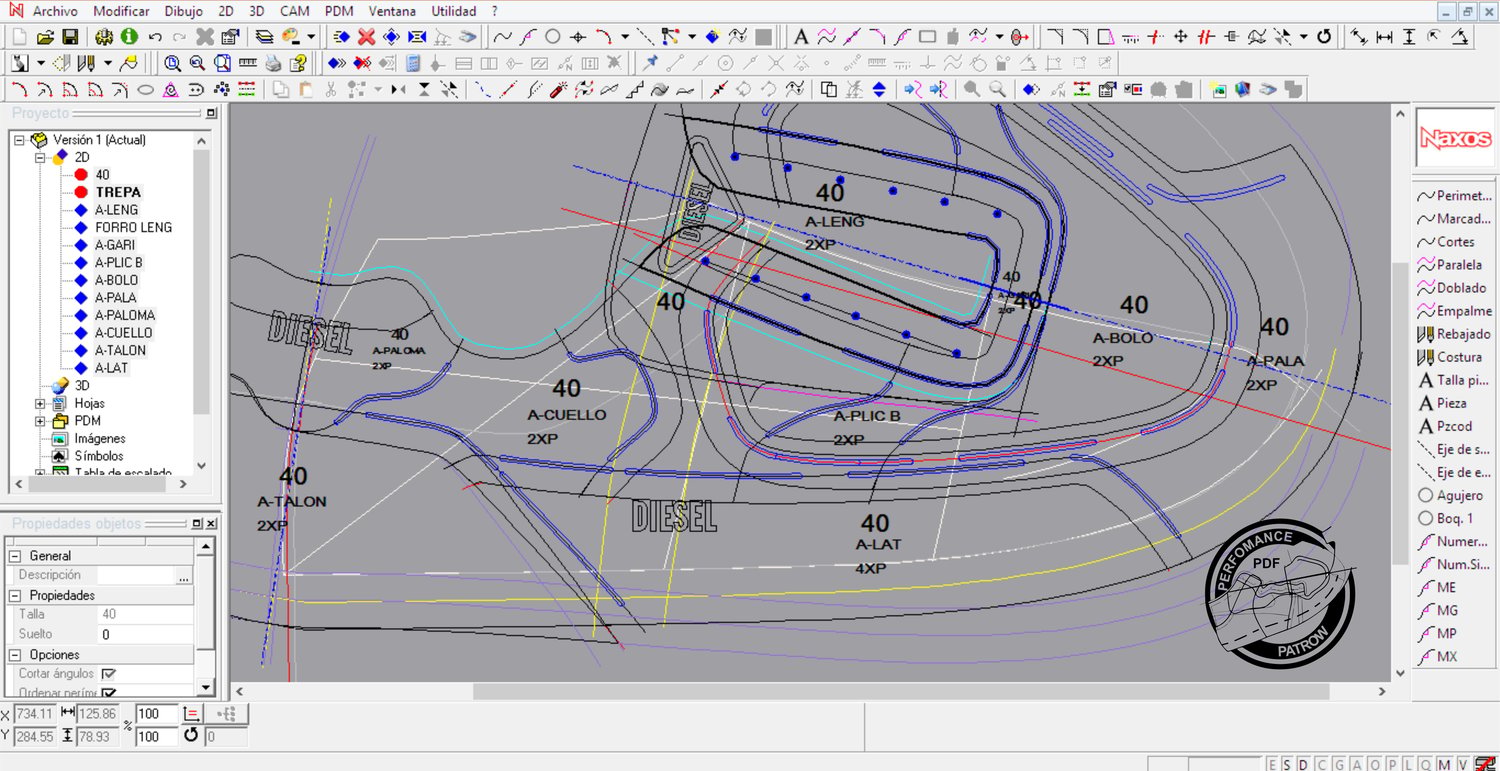Undo the last action
1500x771 pixels.
pos(155,37)
